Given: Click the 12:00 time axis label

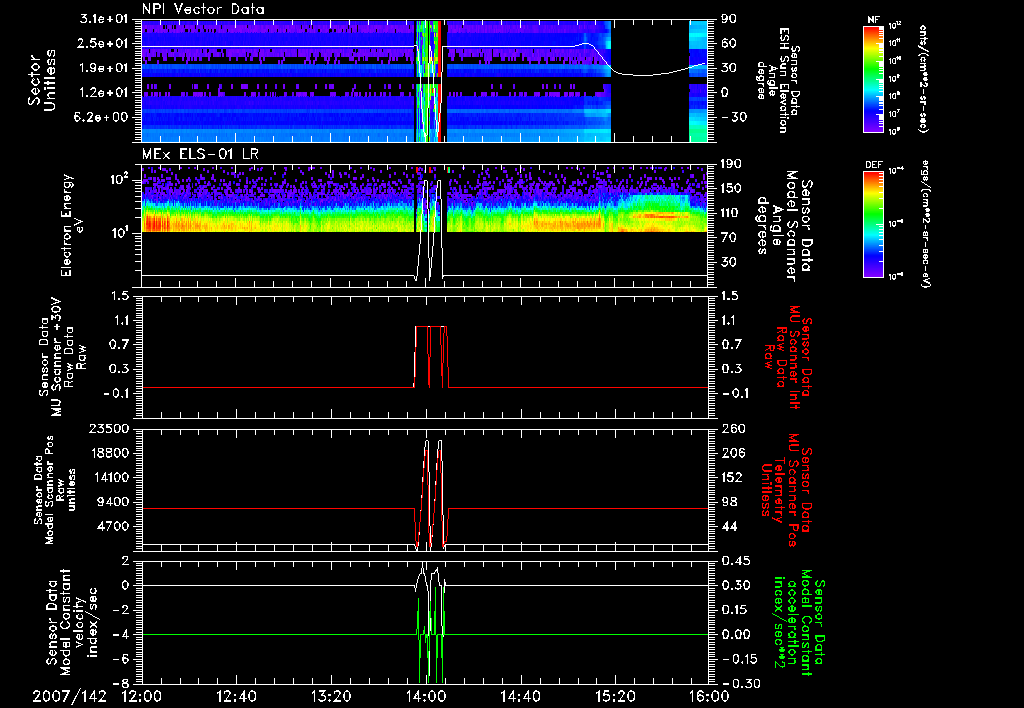Looking at the screenshot, I should point(142,697).
